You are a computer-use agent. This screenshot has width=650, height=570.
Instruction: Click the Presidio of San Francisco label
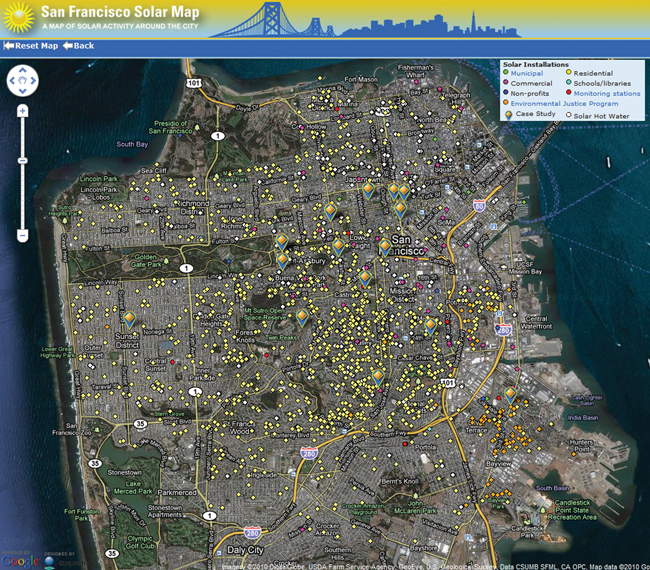[x=170, y=127]
